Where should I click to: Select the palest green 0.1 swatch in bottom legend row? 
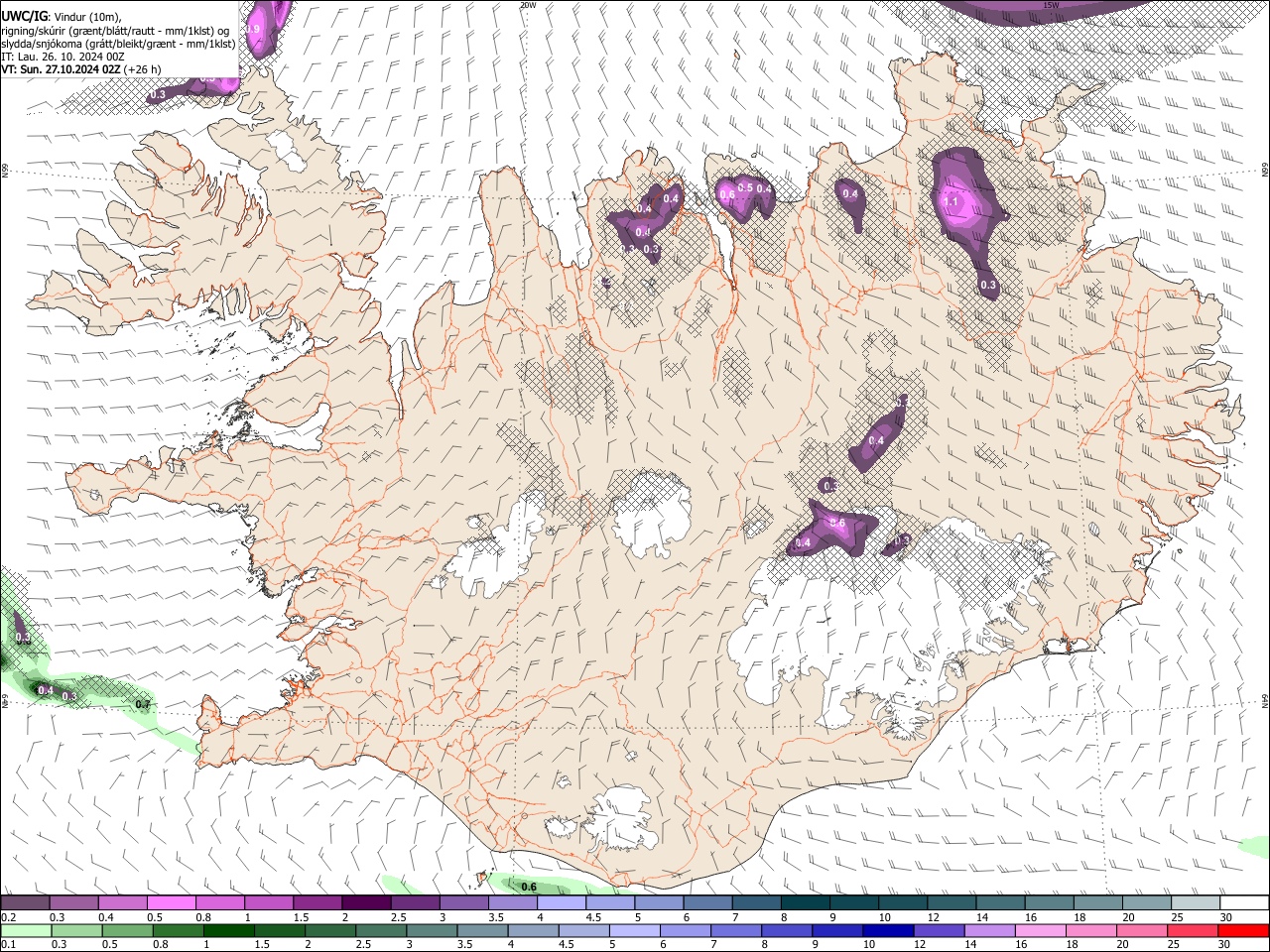(25, 930)
